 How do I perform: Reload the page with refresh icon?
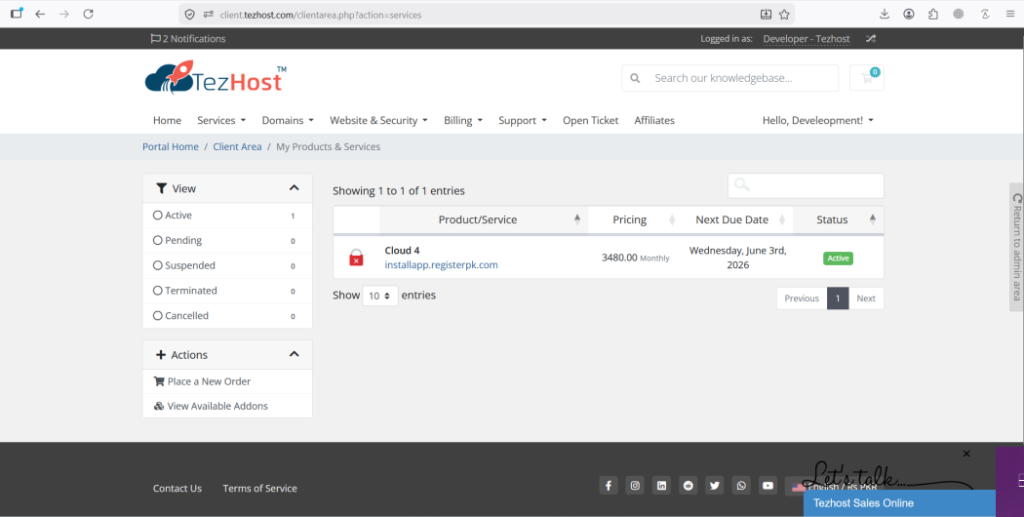pos(88,14)
